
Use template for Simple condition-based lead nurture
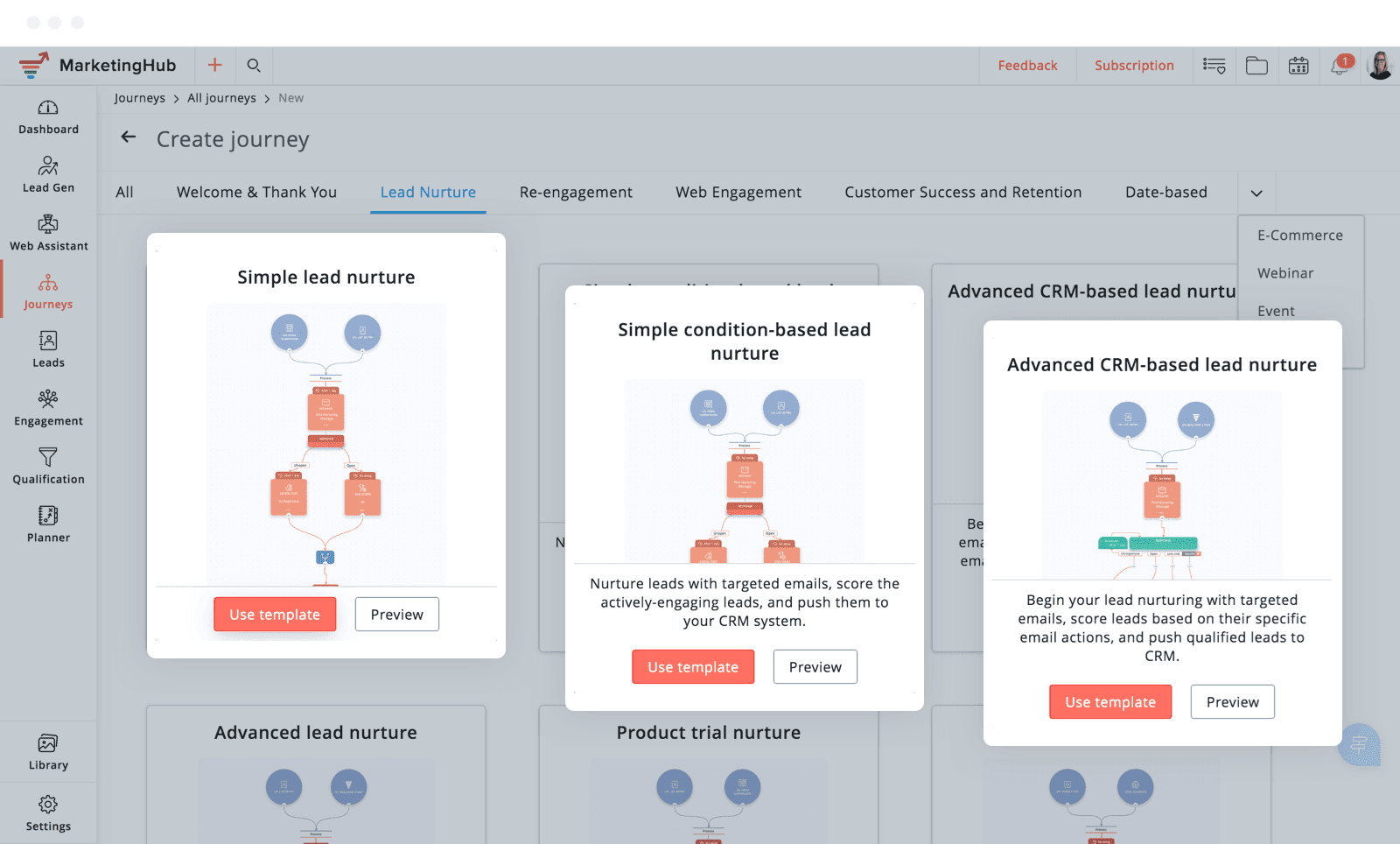tap(693, 667)
